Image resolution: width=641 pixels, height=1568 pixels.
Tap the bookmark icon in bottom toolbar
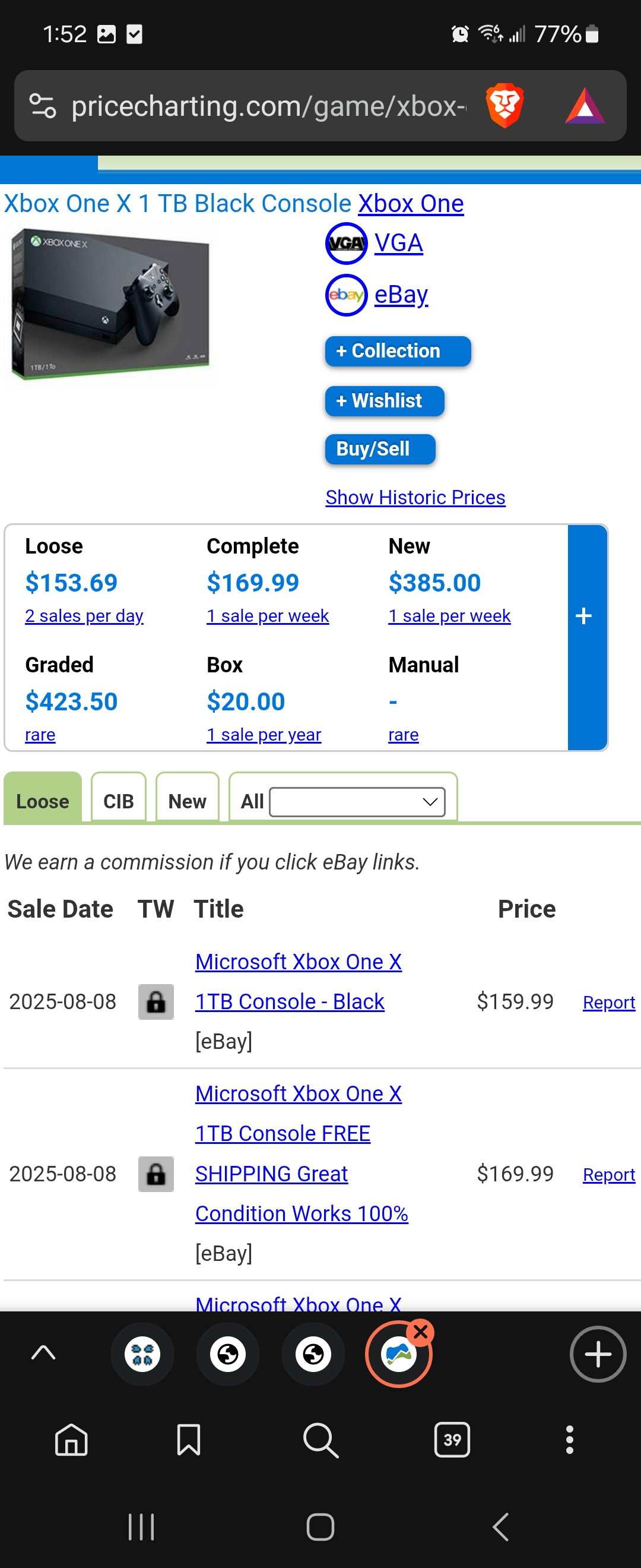click(x=189, y=1440)
